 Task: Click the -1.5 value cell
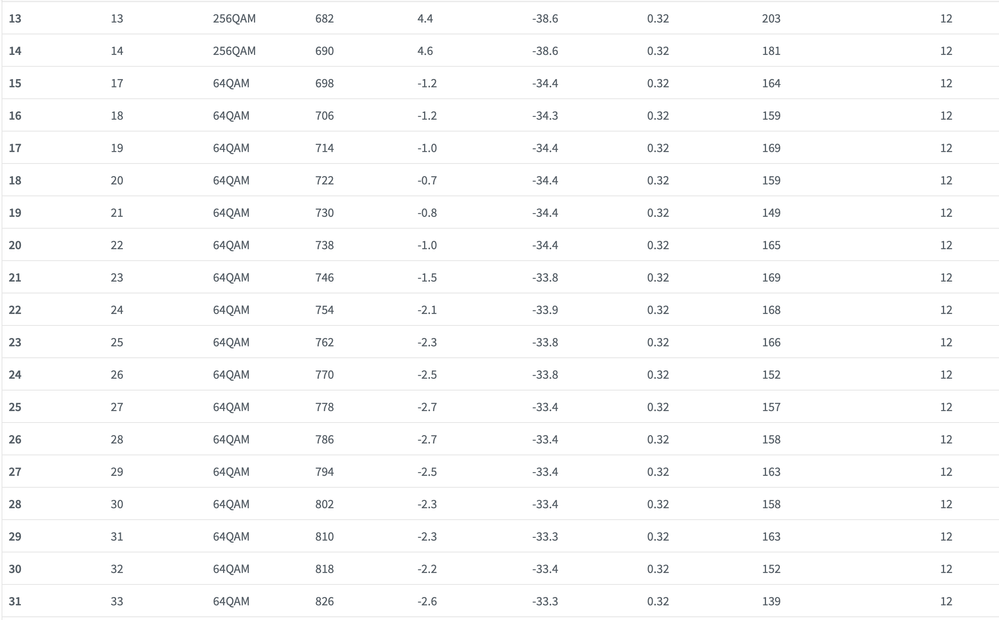click(426, 278)
